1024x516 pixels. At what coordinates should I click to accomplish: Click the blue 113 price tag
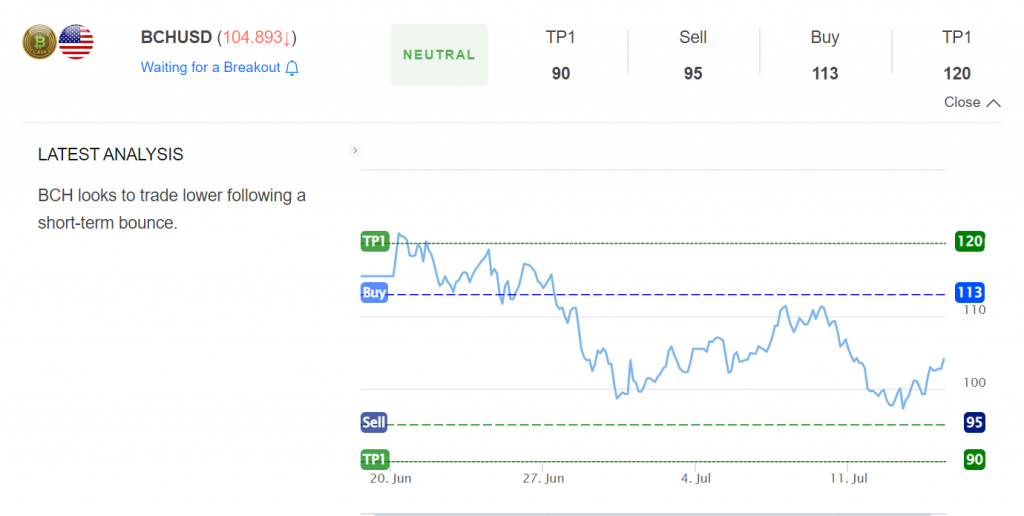point(969,293)
